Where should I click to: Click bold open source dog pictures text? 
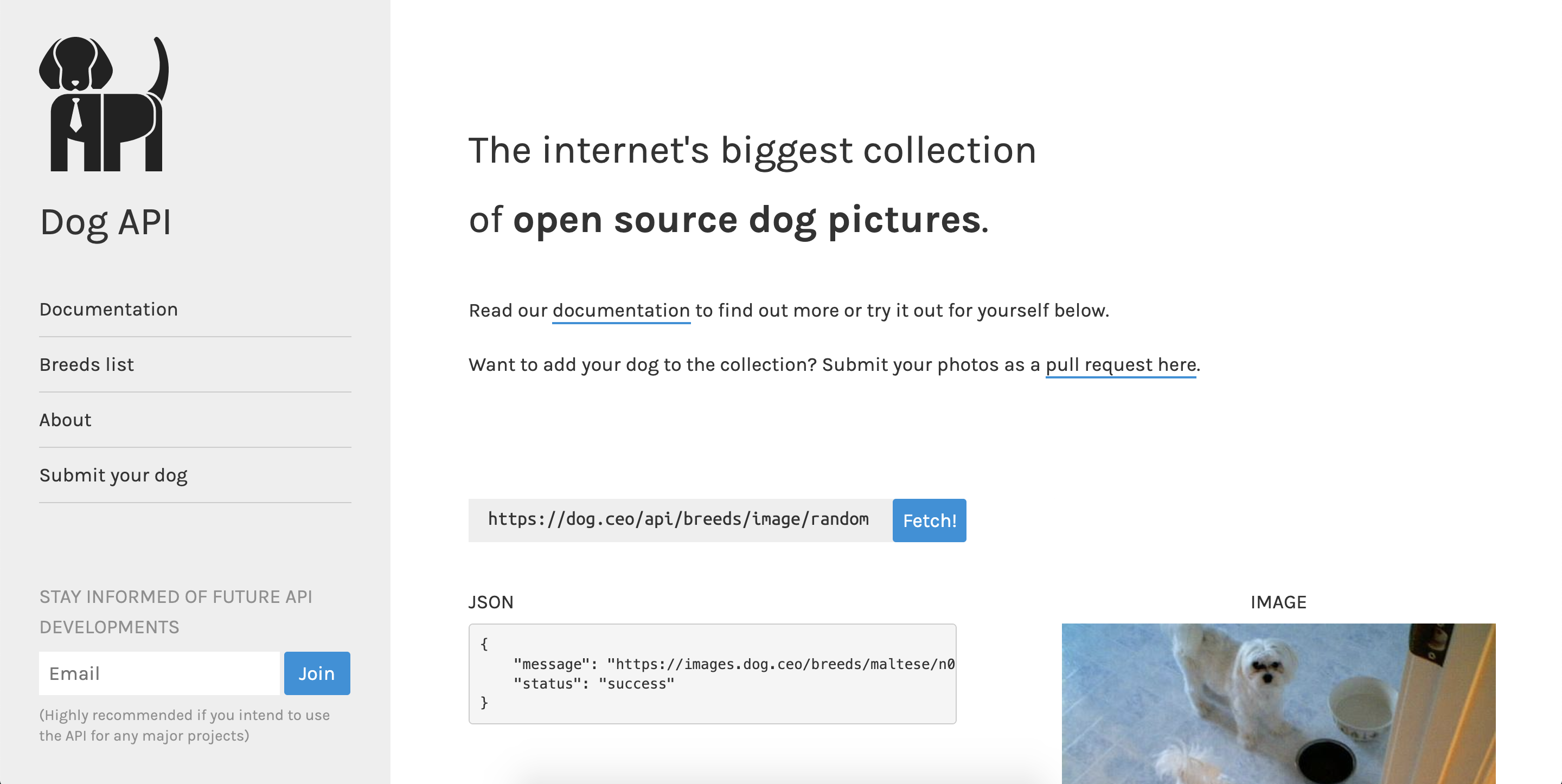[x=747, y=220]
